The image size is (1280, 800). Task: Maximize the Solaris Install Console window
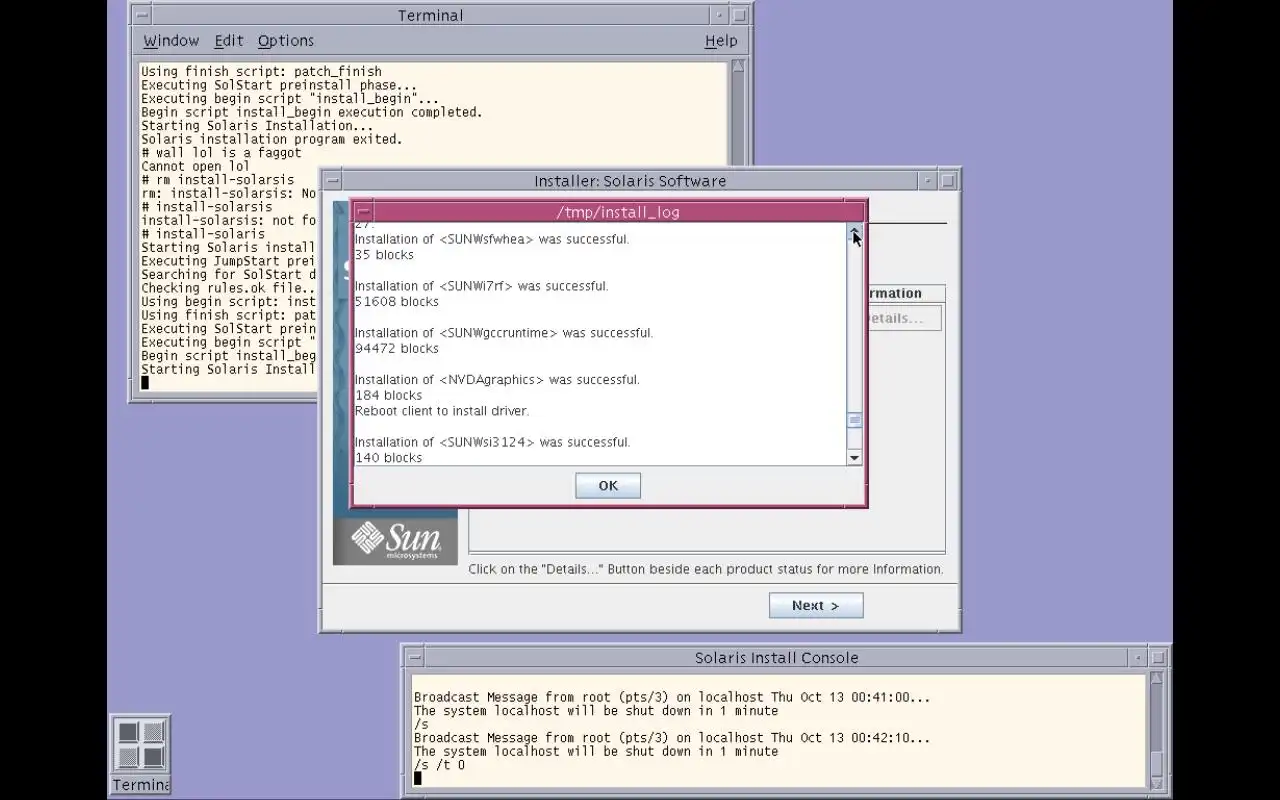point(1158,658)
